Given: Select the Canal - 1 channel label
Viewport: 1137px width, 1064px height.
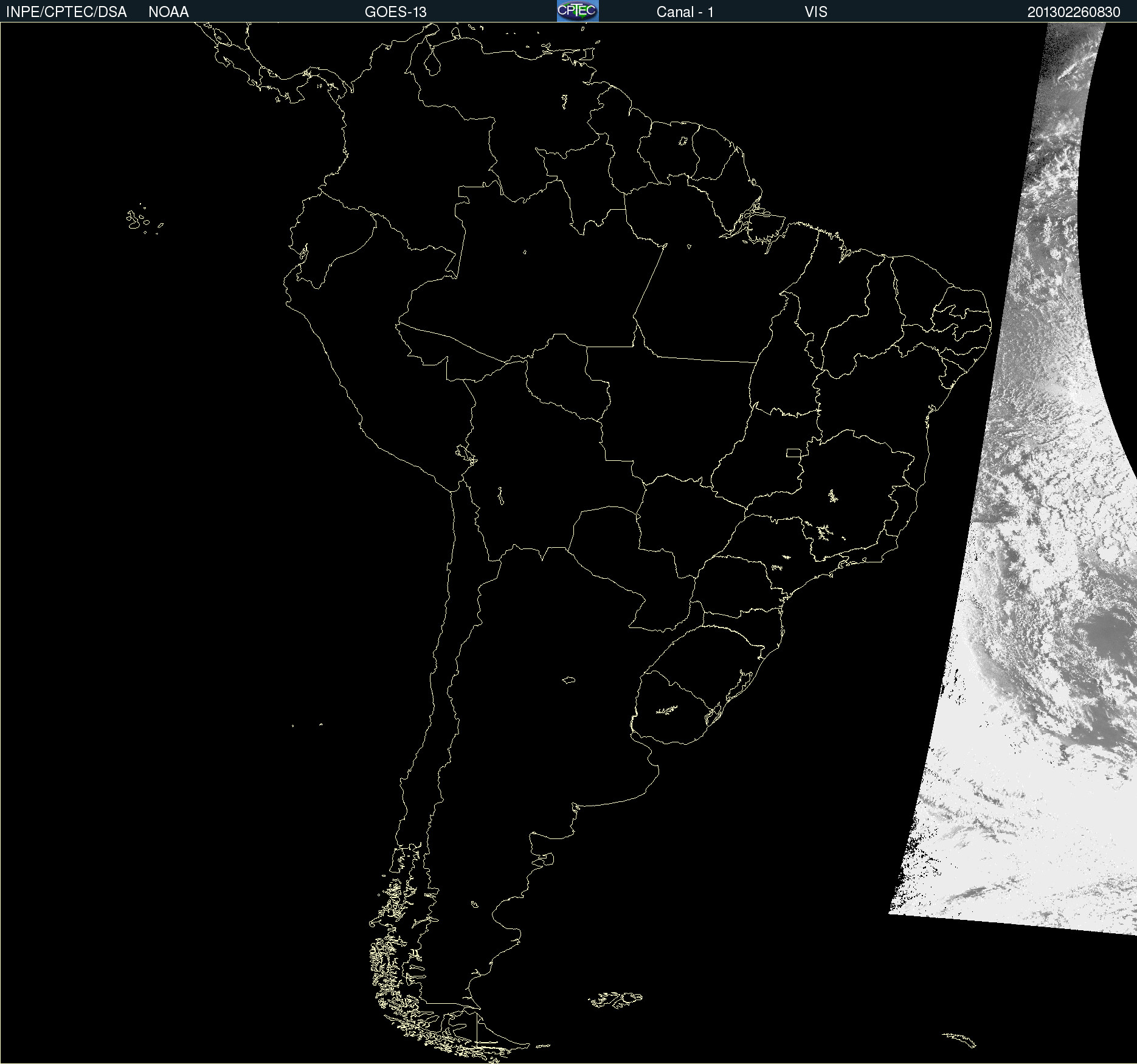Looking at the screenshot, I should point(685,12).
